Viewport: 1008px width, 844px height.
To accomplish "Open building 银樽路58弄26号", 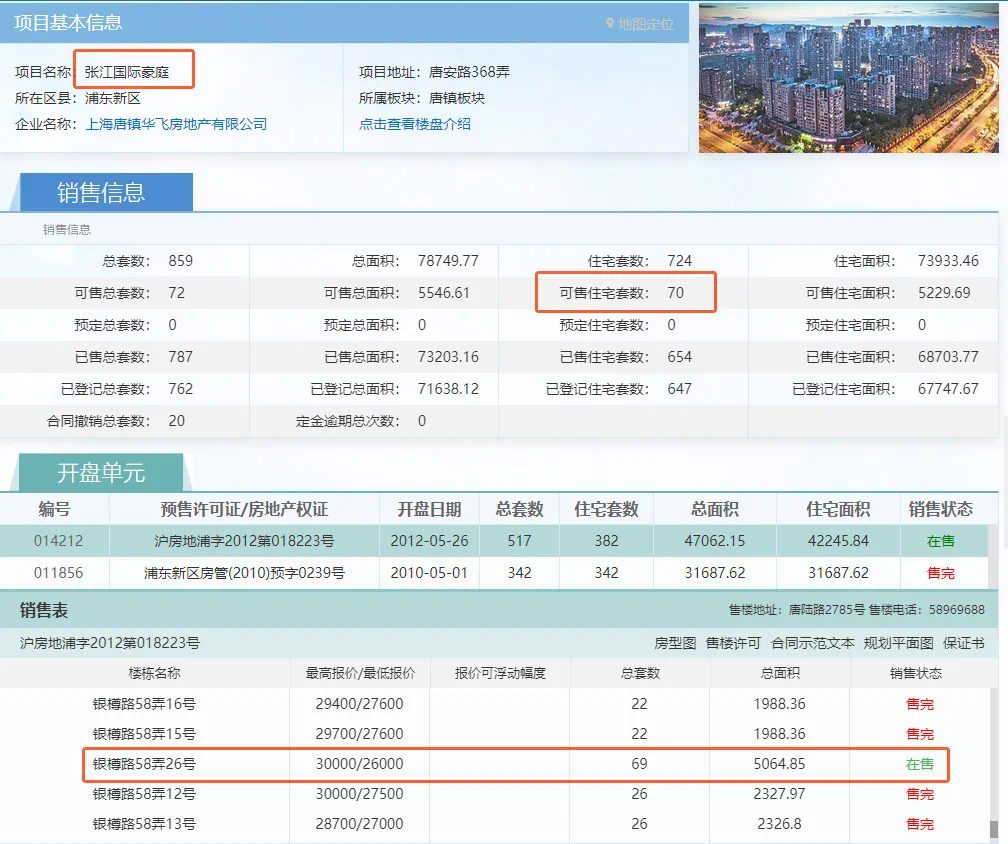I will tap(144, 764).
